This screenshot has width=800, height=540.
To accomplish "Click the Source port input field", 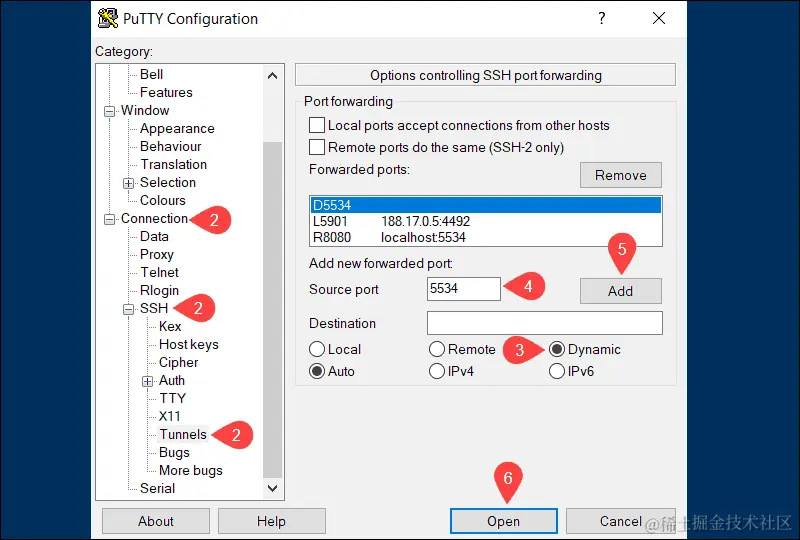I will click(464, 289).
